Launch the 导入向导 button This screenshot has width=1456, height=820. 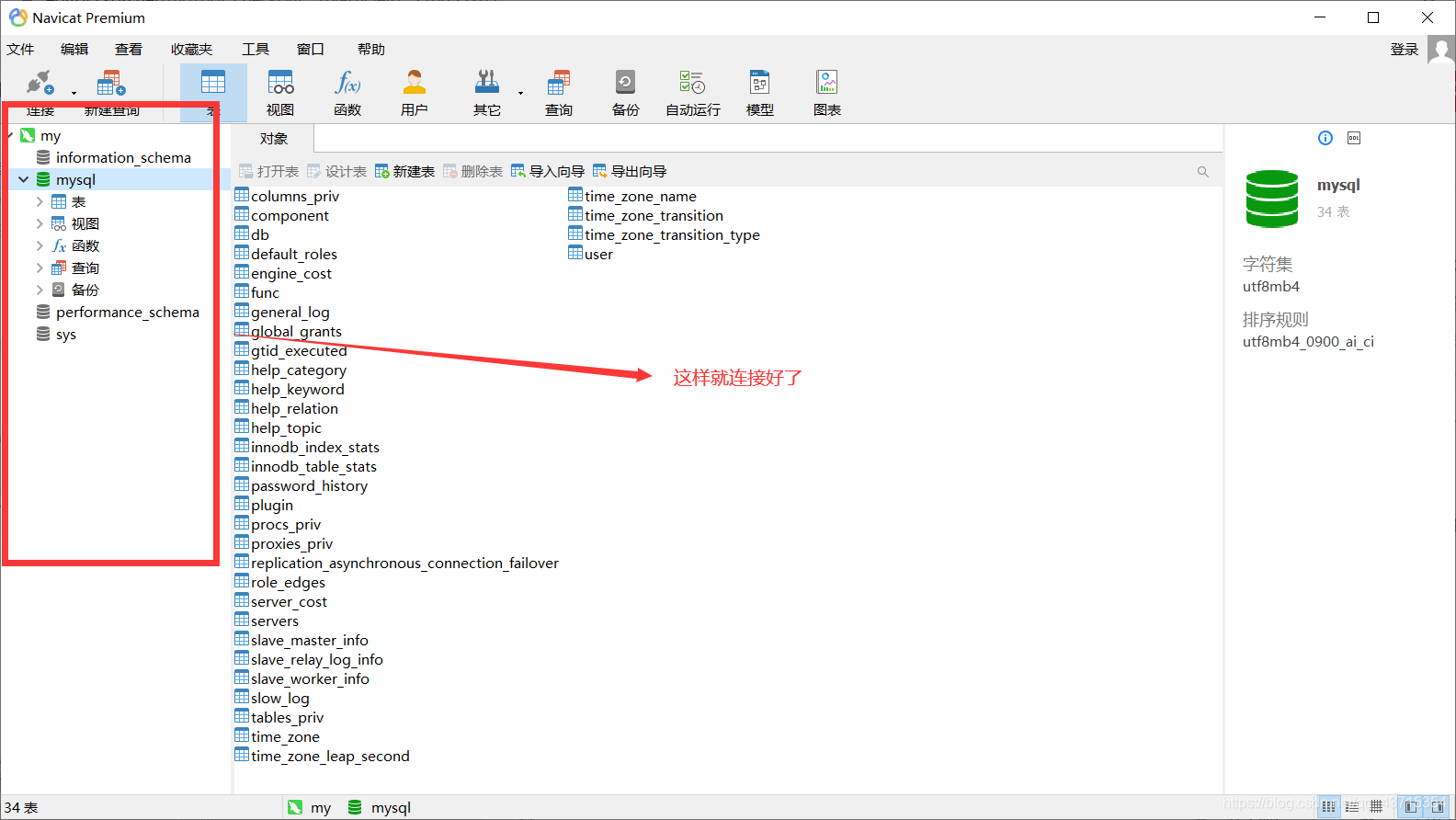pos(548,172)
